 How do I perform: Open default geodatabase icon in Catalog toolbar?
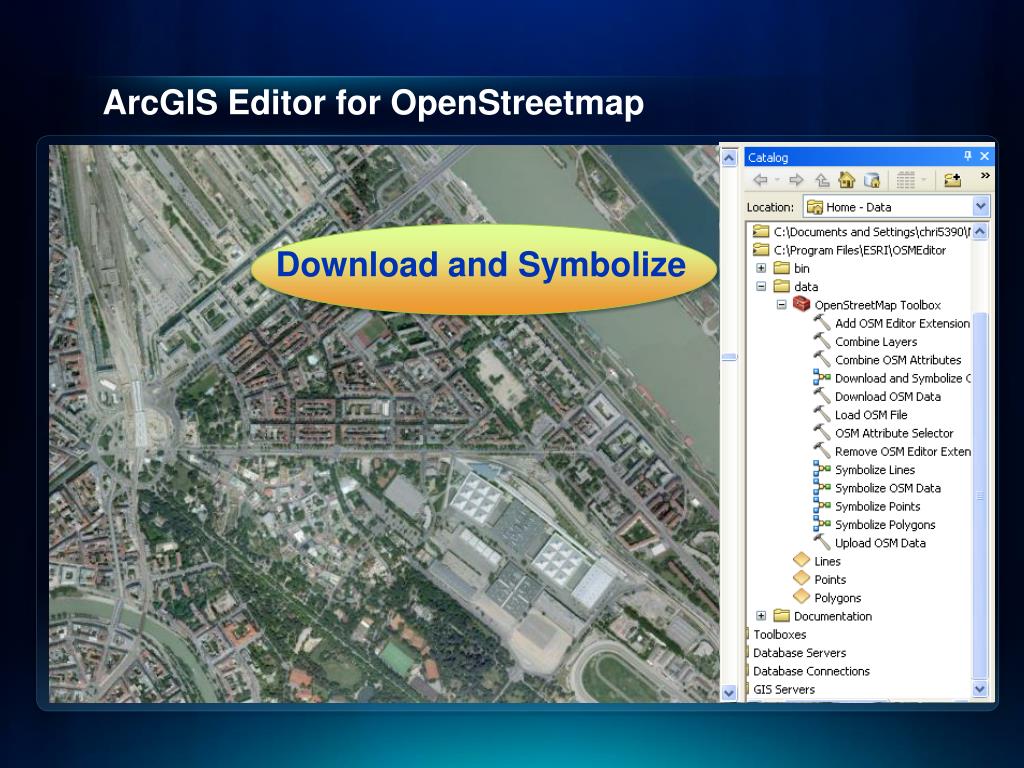[872, 180]
